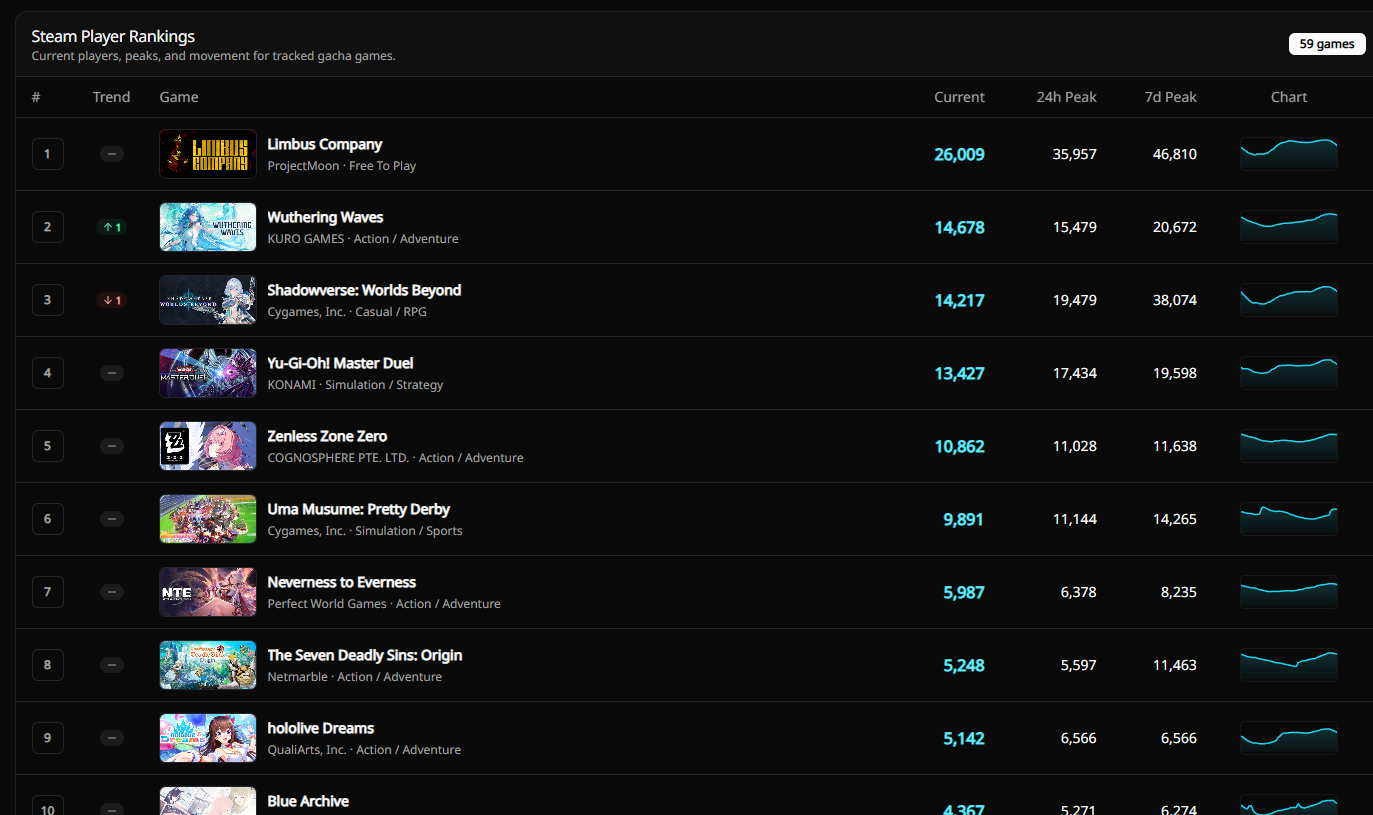Select Yu-Gi-Oh! Master Duel 24h peak "17,434"

[1075, 373]
